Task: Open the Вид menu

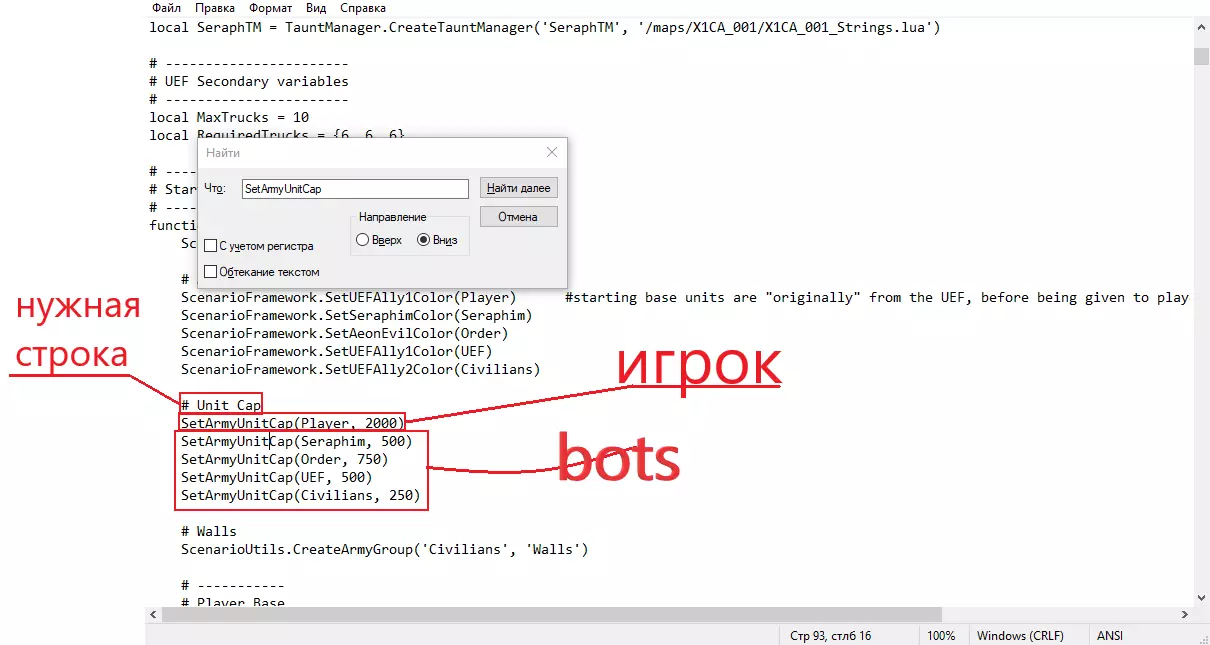Action: pyautogui.click(x=315, y=8)
